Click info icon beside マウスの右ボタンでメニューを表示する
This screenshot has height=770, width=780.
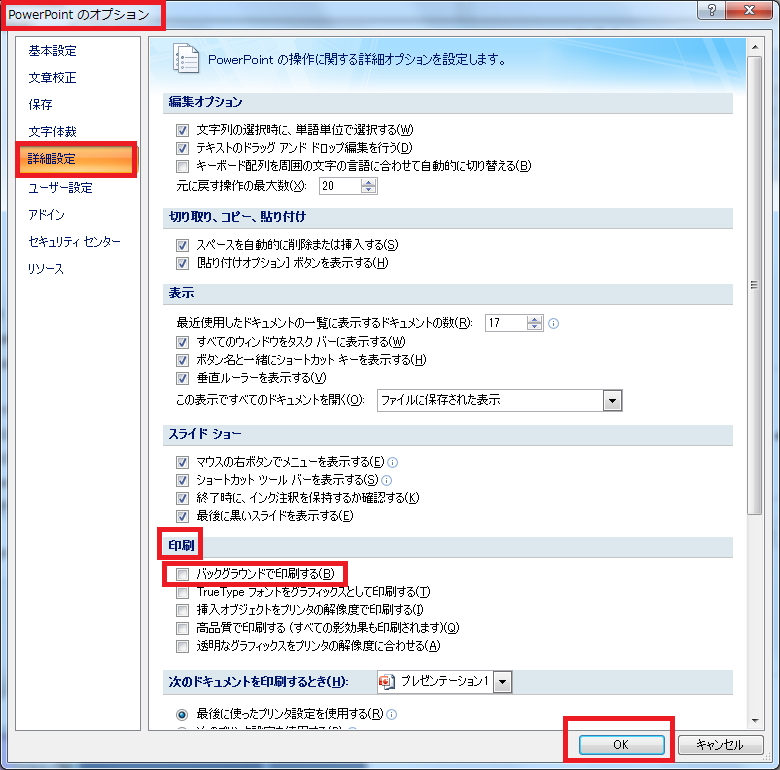[392, 463]
